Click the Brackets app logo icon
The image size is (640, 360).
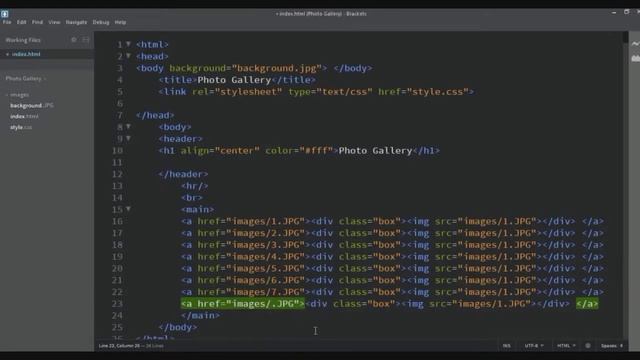[5, 13]
